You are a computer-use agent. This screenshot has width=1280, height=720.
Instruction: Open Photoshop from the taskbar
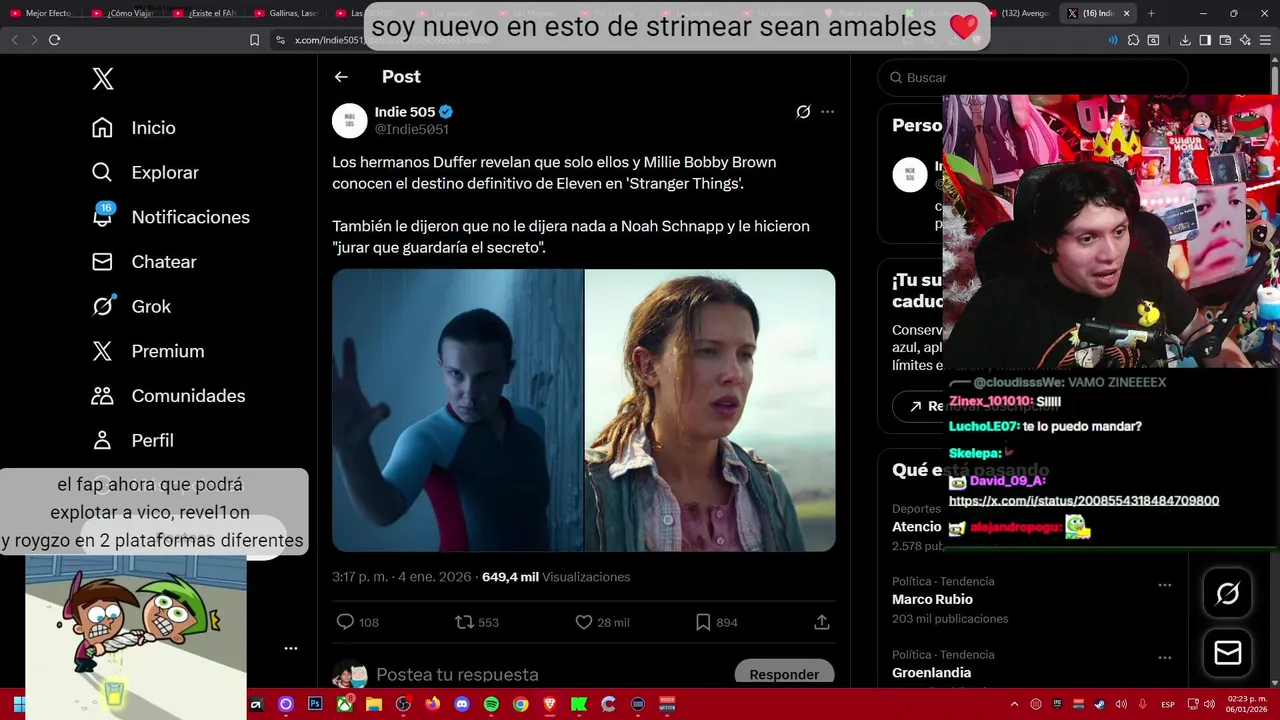point(315,704)
